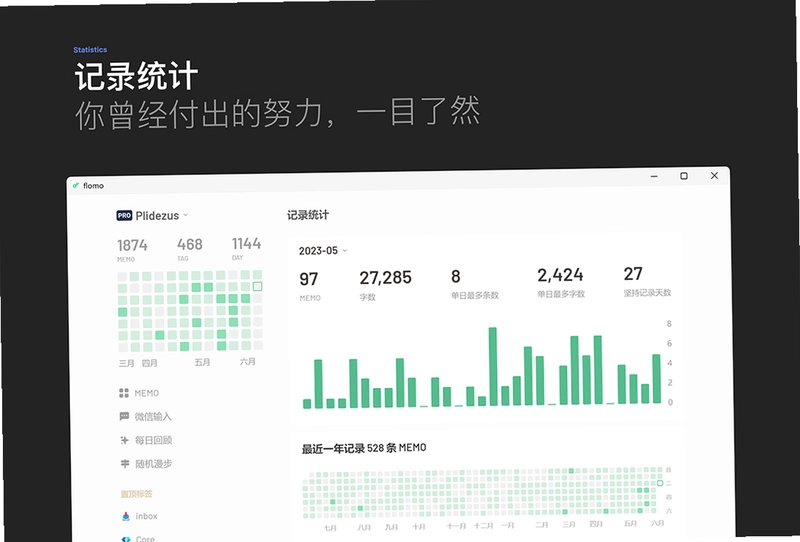
Task: Click the 2,424 单日最多字数 statistic
Action: [x=561, y=282]
